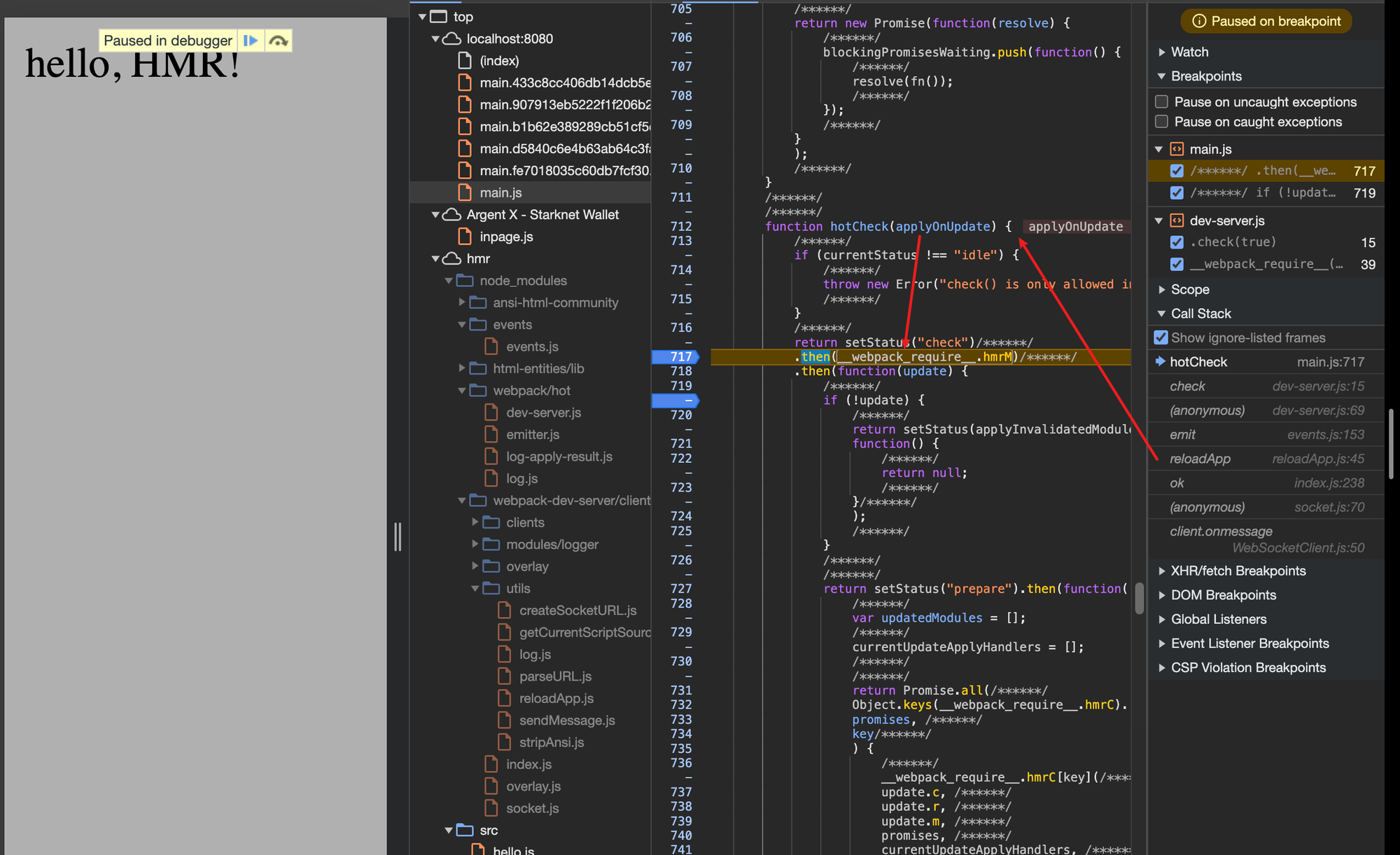This screenshot has width=1400, height=855.
Task: Click the code editor vertical scrollbar
Action: pos(1139,597)
